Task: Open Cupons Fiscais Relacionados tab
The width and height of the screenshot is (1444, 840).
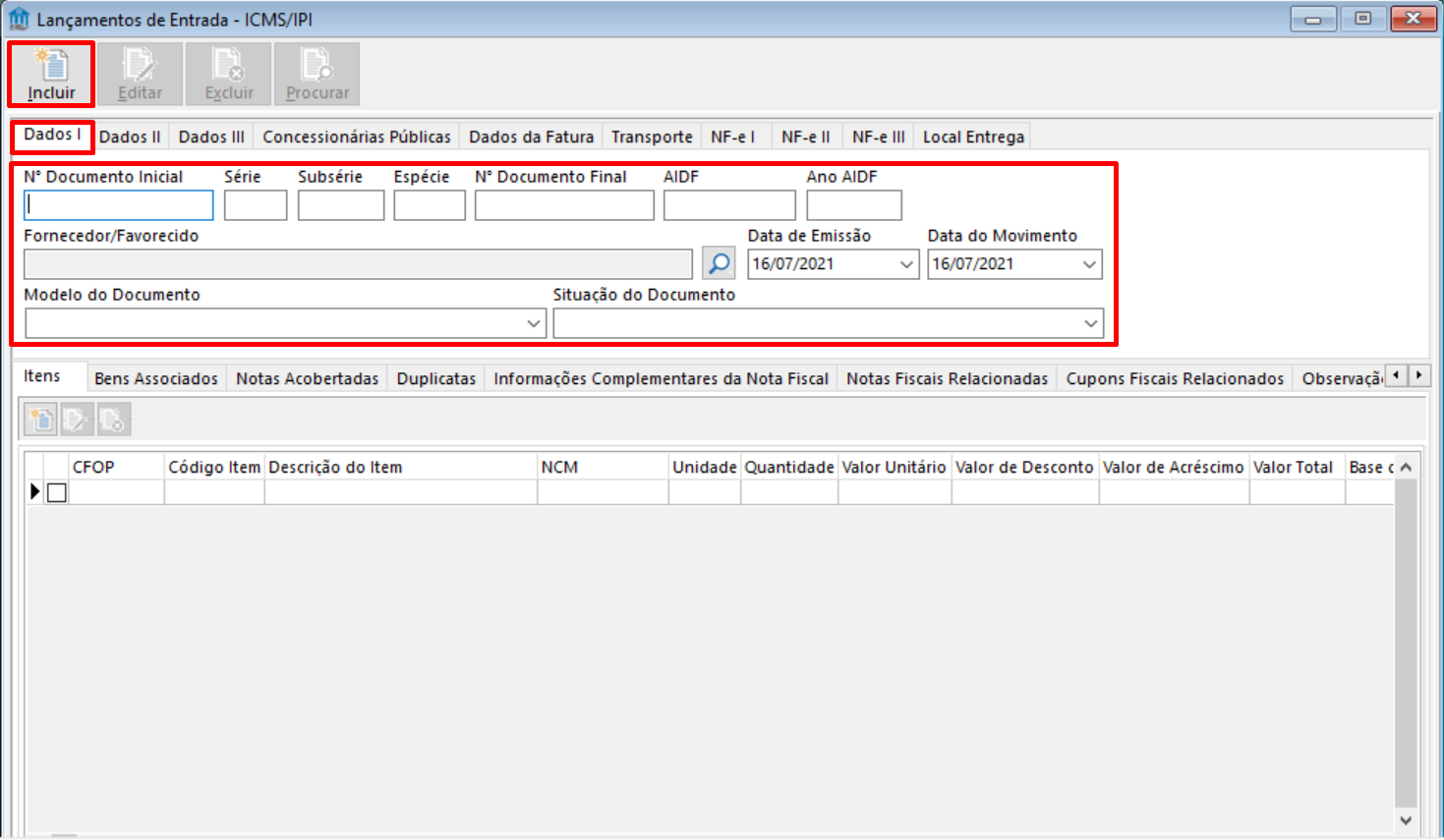Action: coord(1176,378)
